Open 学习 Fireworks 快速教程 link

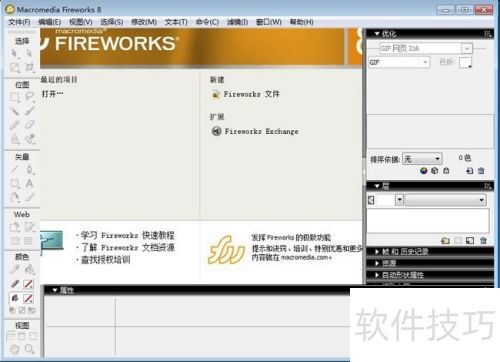point(127,235)
